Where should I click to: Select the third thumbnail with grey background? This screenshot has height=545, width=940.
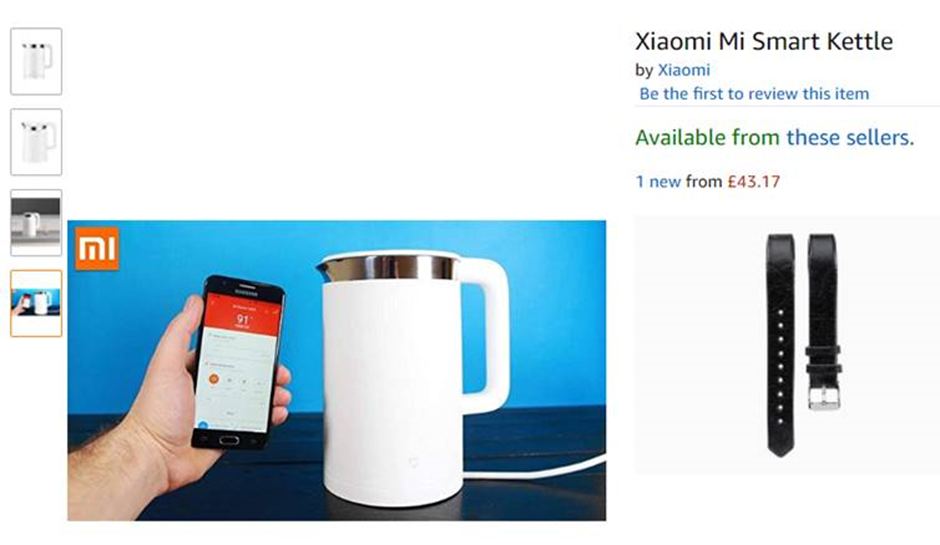click(36, 222)
